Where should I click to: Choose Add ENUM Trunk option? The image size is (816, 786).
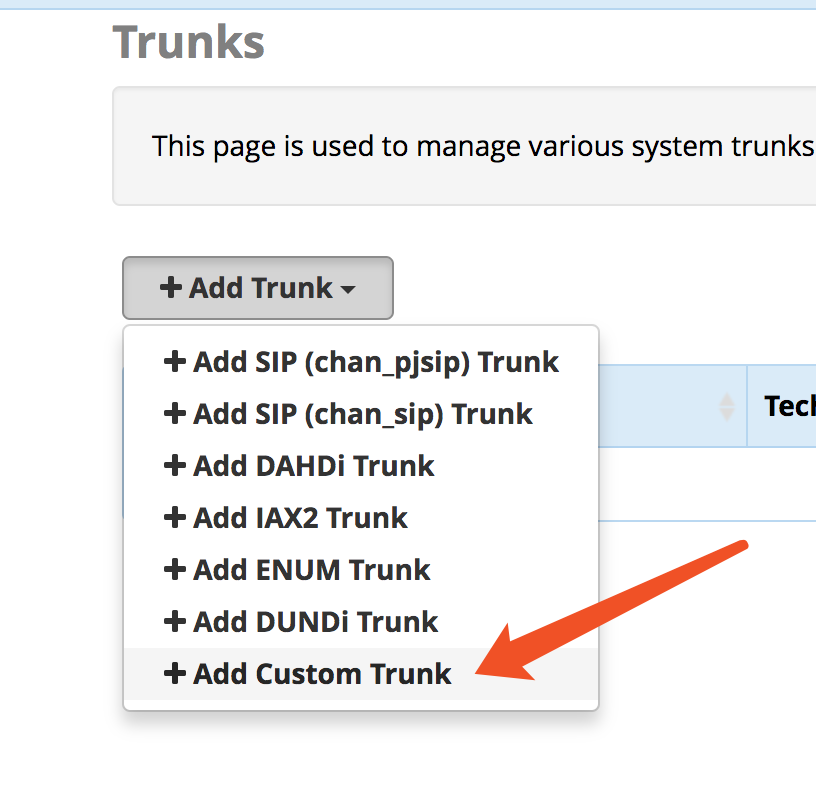pyautogui.click(x=361, y=570)
